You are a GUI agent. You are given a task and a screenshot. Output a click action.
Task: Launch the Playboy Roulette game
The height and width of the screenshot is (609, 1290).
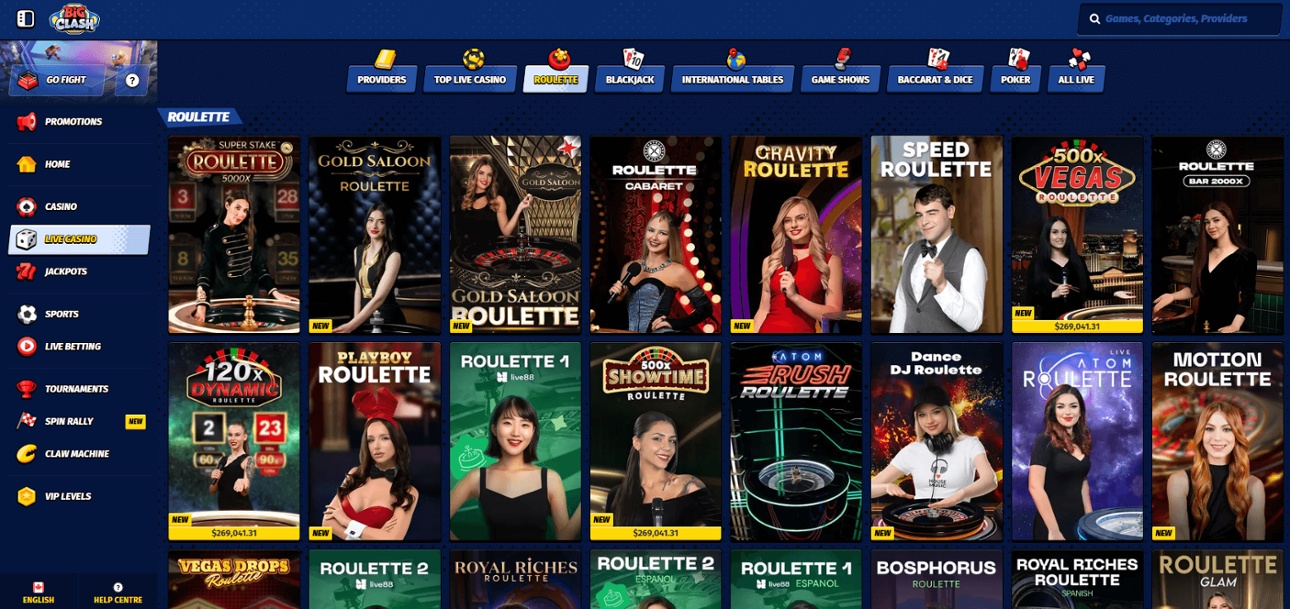tap(374, 440)
